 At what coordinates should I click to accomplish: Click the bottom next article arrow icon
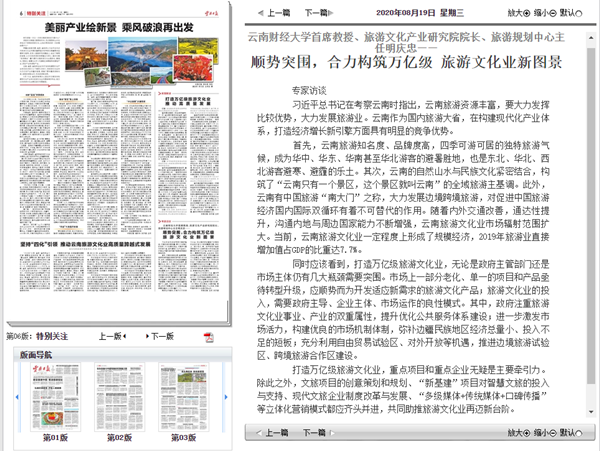click(x=332, y=433)
